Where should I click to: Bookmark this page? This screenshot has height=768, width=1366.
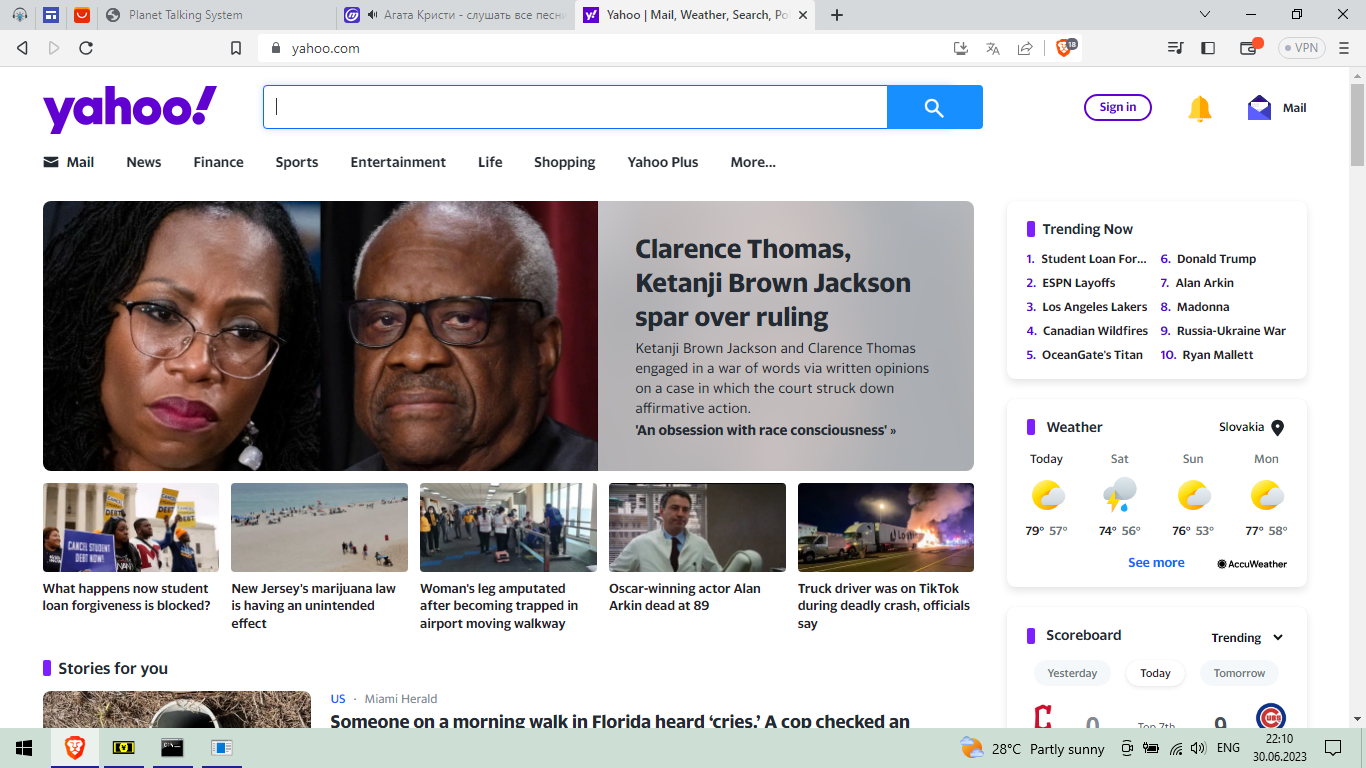pos(236,48)
